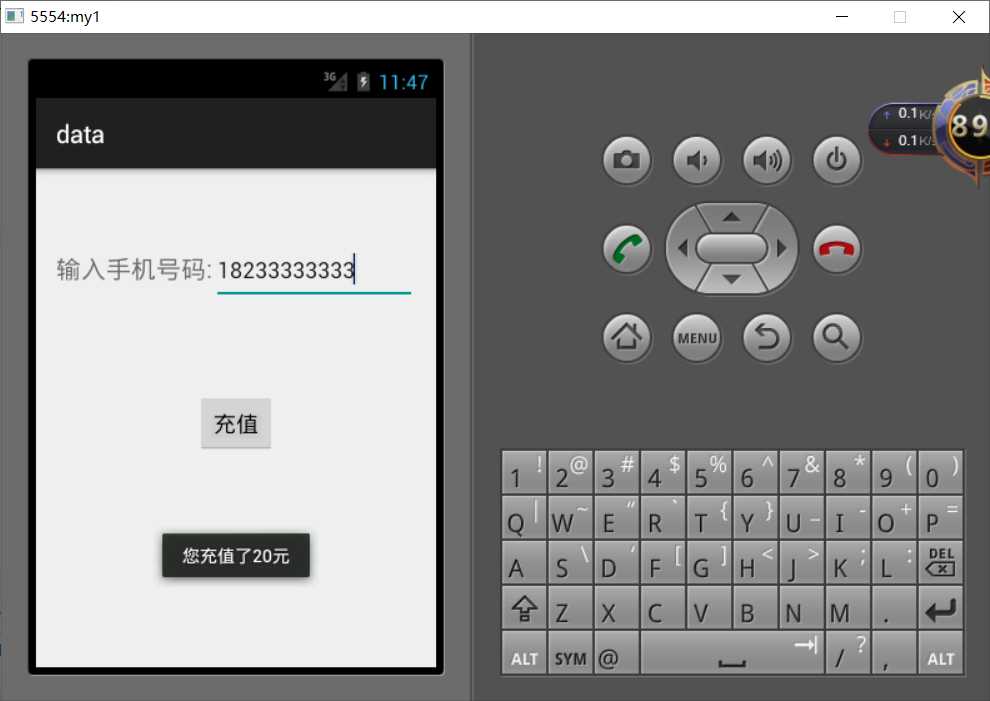The width and height of the screenshot is (990, 701).
Task: Click the 5554:my1 window title icon
Action: [14, 16]
